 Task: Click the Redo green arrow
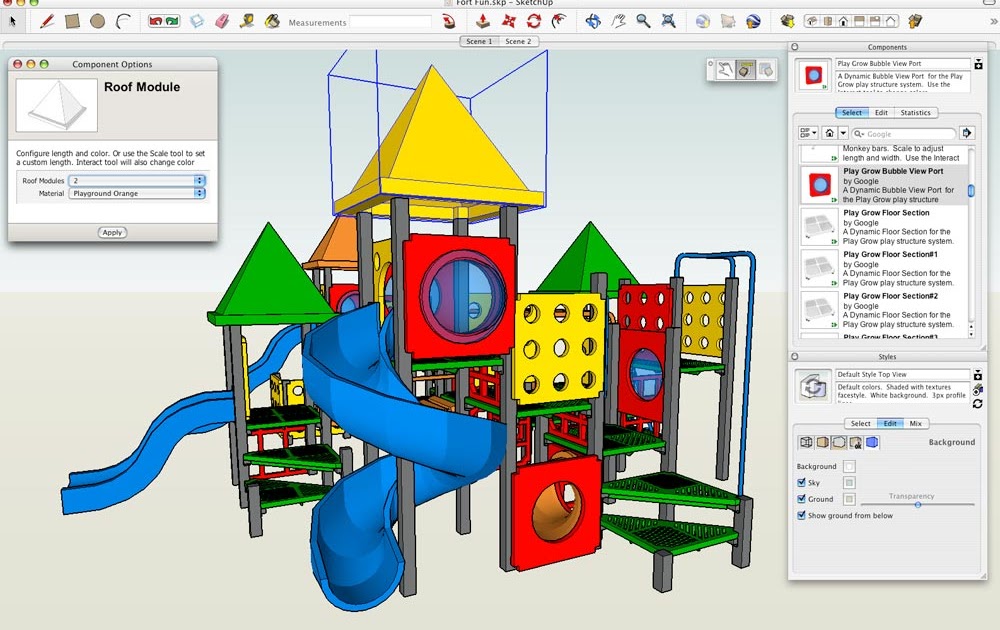[172, 22]
